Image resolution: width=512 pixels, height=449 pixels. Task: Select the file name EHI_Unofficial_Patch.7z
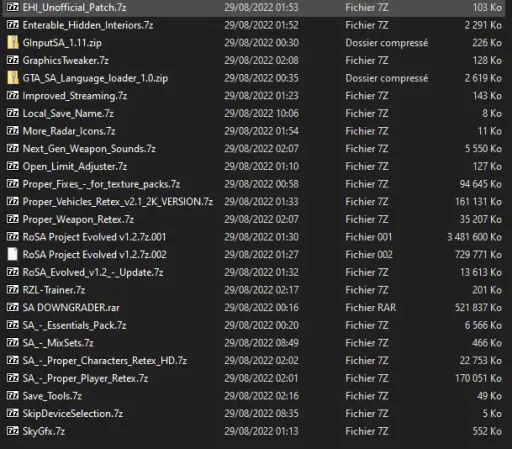74,7
